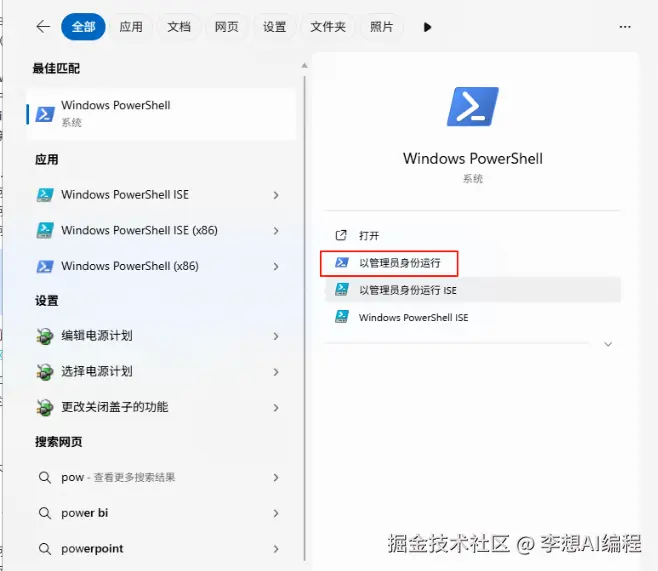
Task: Click Windows PowerShell (x86) icon
Action: tap(45, 266)
